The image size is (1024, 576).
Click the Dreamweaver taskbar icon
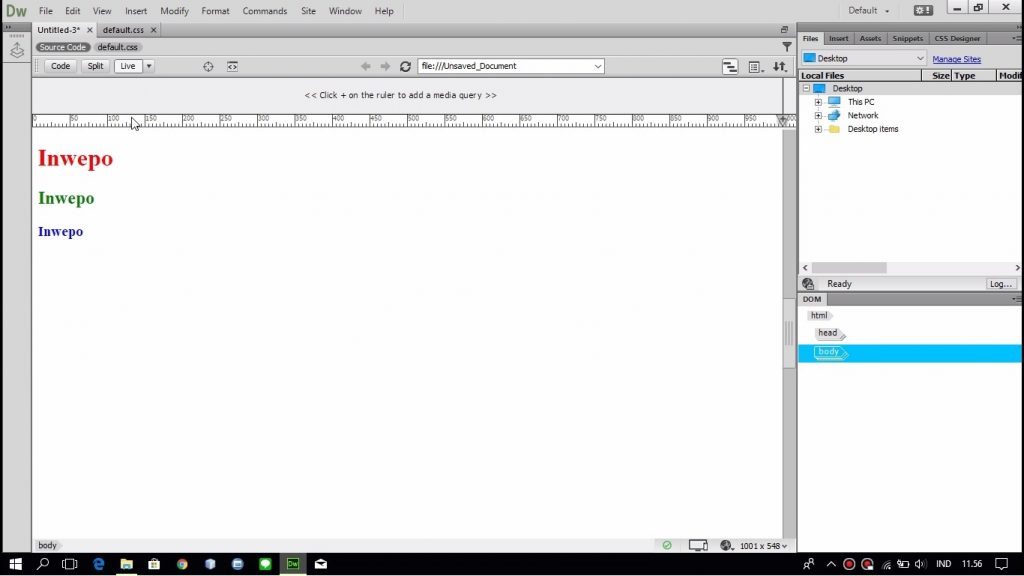pyautogui.click(x=293, y=564)
